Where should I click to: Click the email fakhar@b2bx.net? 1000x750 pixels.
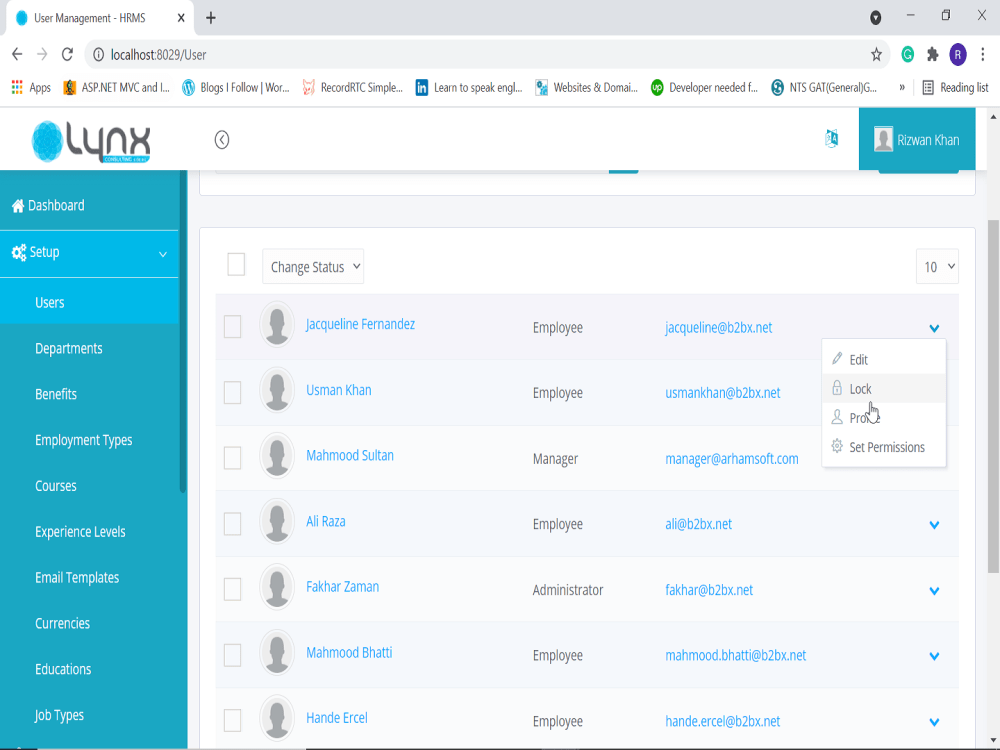[709, 591]
